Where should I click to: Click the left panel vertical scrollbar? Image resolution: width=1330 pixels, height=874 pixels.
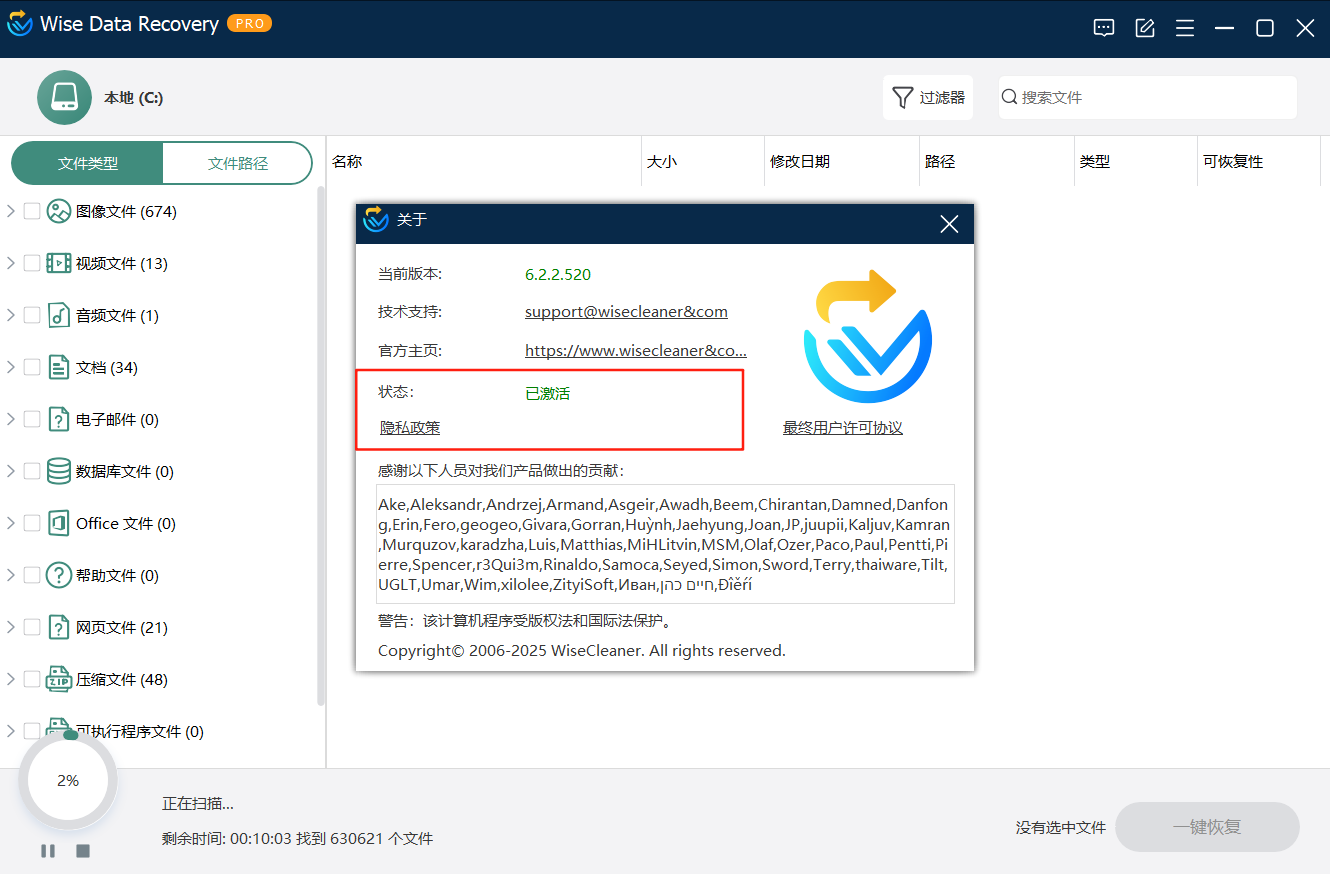(x=321, y=445)
